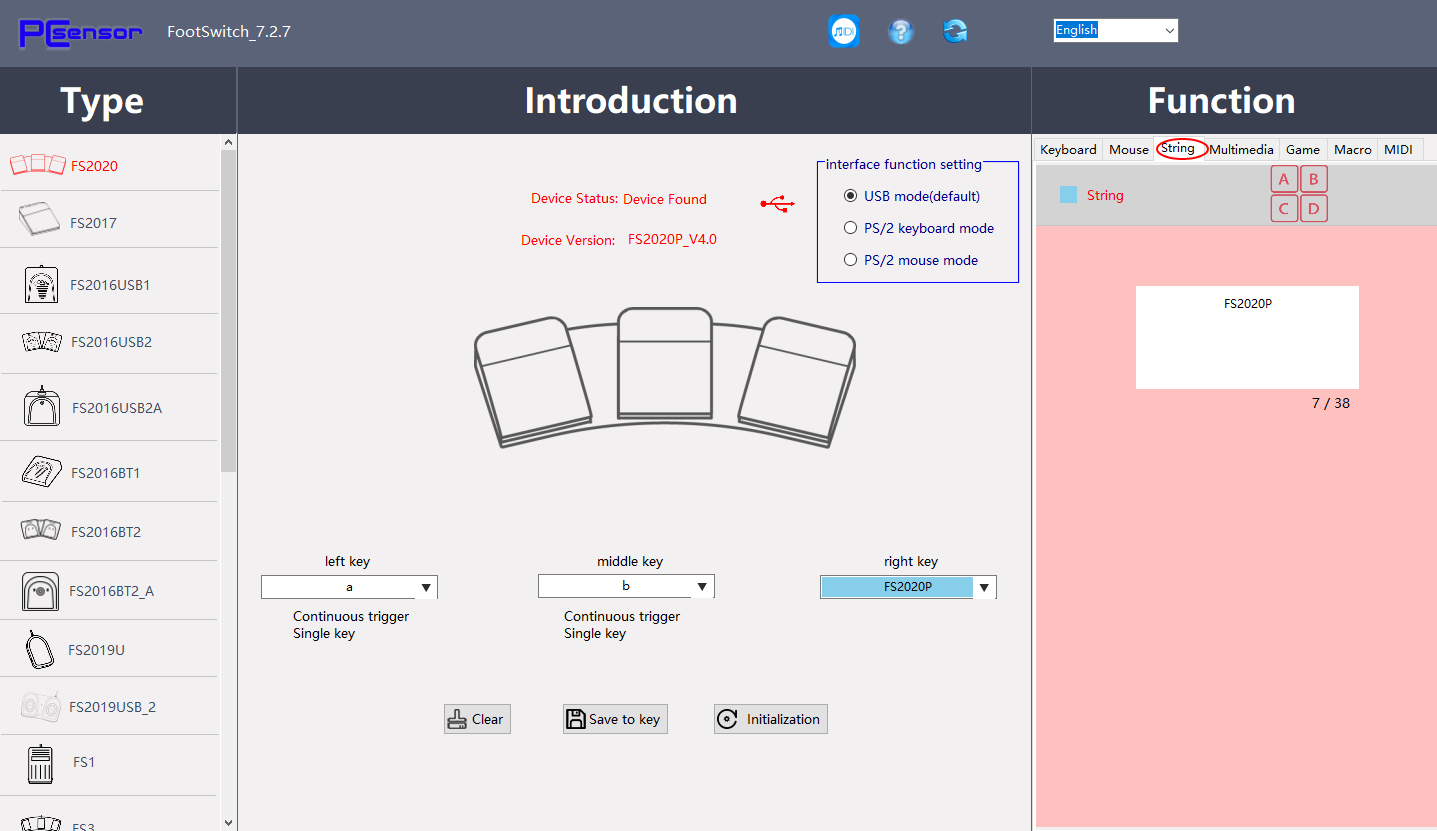Viewport: 1437px width, 831px height.
Task: Switch to the Game tab
Action: pos(1303,149)
